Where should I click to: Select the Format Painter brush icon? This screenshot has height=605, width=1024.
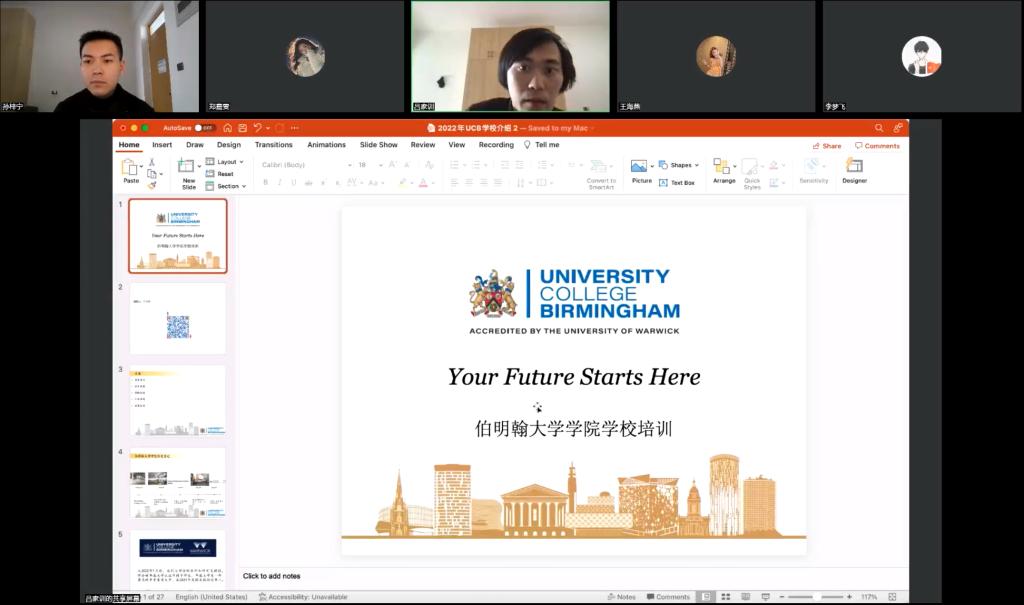click(x=152, y=186)
